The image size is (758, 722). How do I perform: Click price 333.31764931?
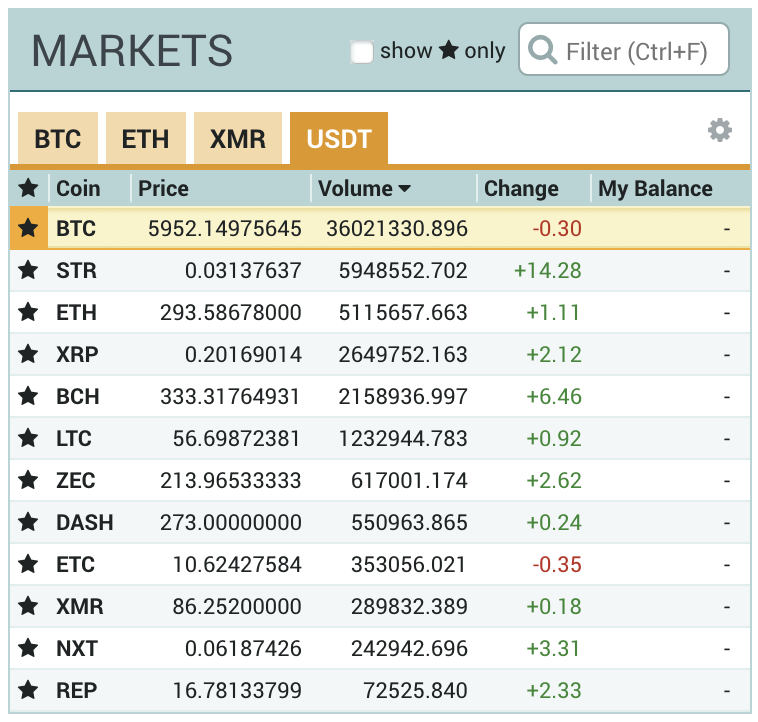pos(230,397)
